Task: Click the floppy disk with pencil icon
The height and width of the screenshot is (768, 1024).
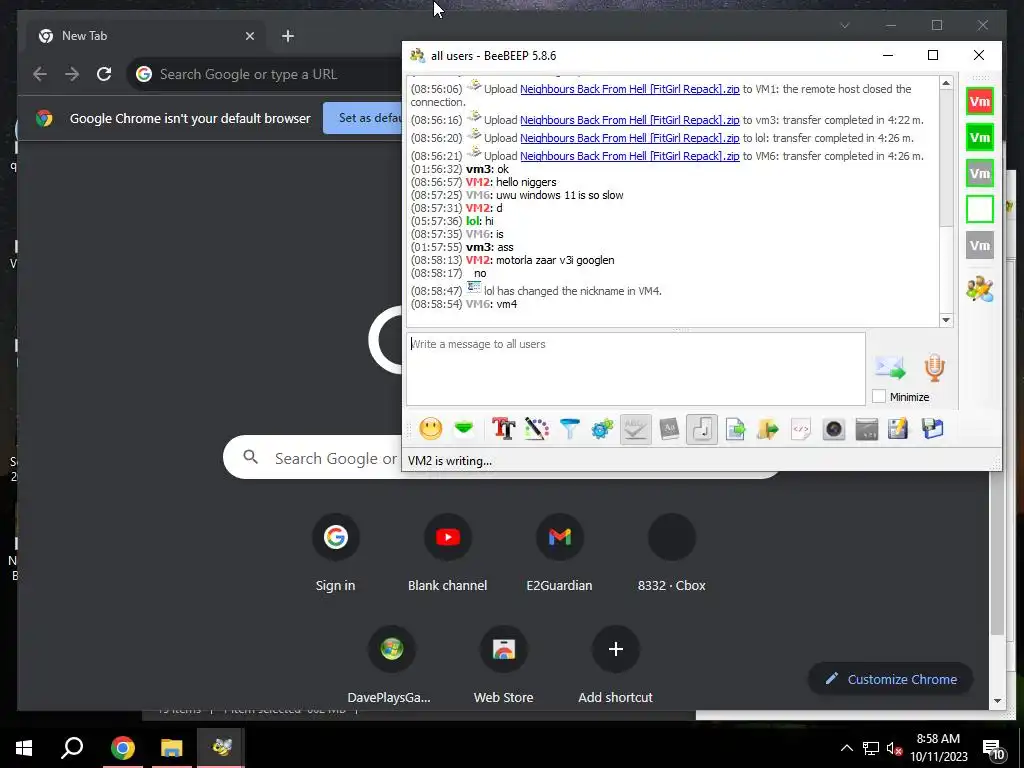Action: [899, 429]
